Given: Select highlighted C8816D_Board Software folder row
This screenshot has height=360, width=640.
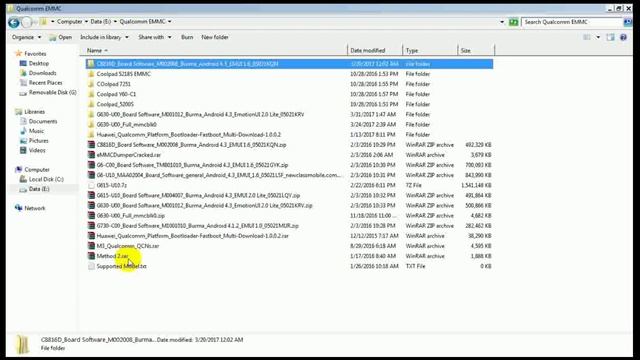Looking at the screenshot, I should 289,64.
